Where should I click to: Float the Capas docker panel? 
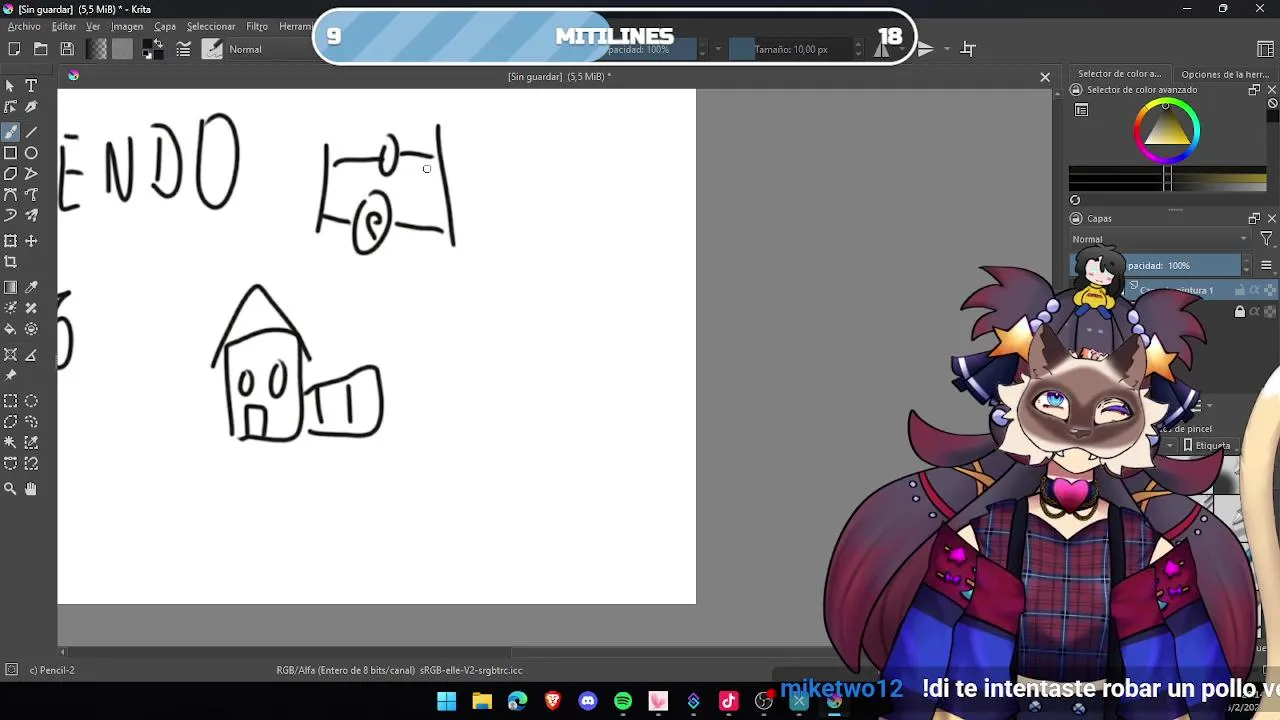tap(1254, 219)
